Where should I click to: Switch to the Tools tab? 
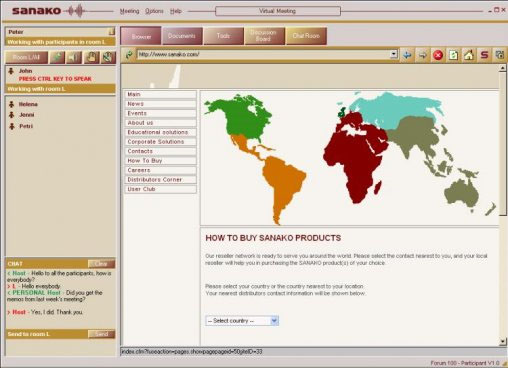click(223, 36)
